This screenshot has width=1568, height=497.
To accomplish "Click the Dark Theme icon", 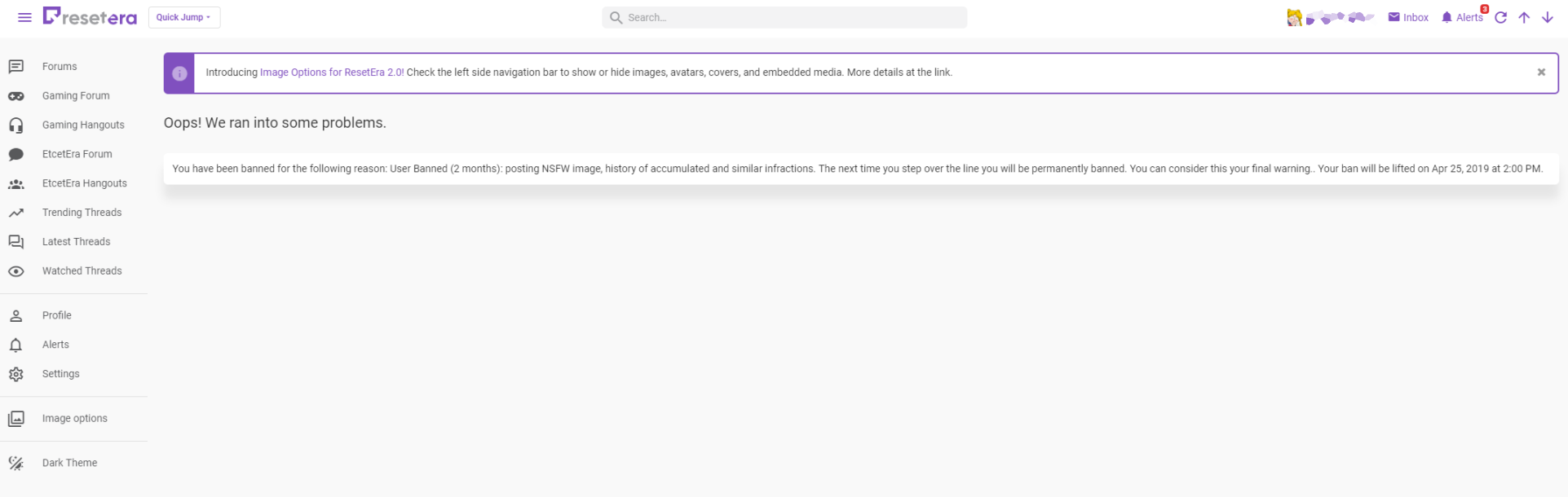I will pos(16,463).
